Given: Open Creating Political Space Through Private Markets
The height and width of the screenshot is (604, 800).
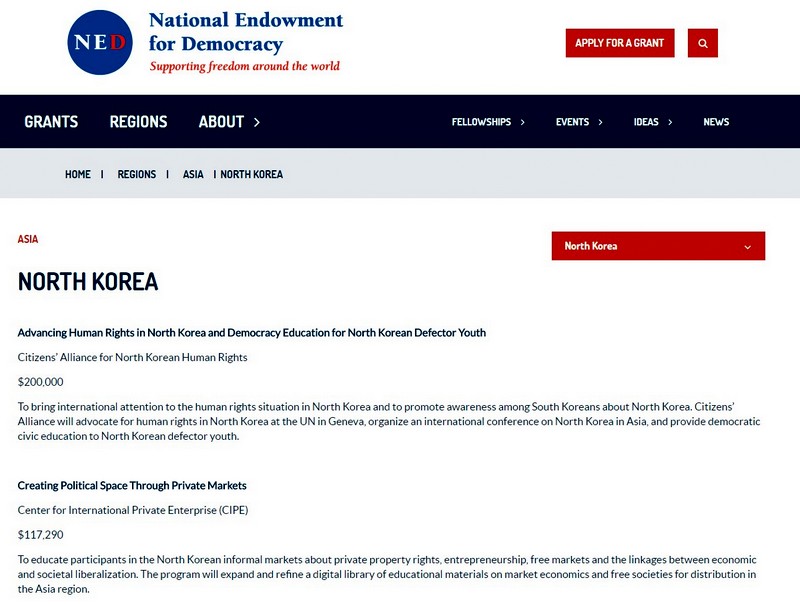Looking at the screenshot, I should tap(132, 486).
